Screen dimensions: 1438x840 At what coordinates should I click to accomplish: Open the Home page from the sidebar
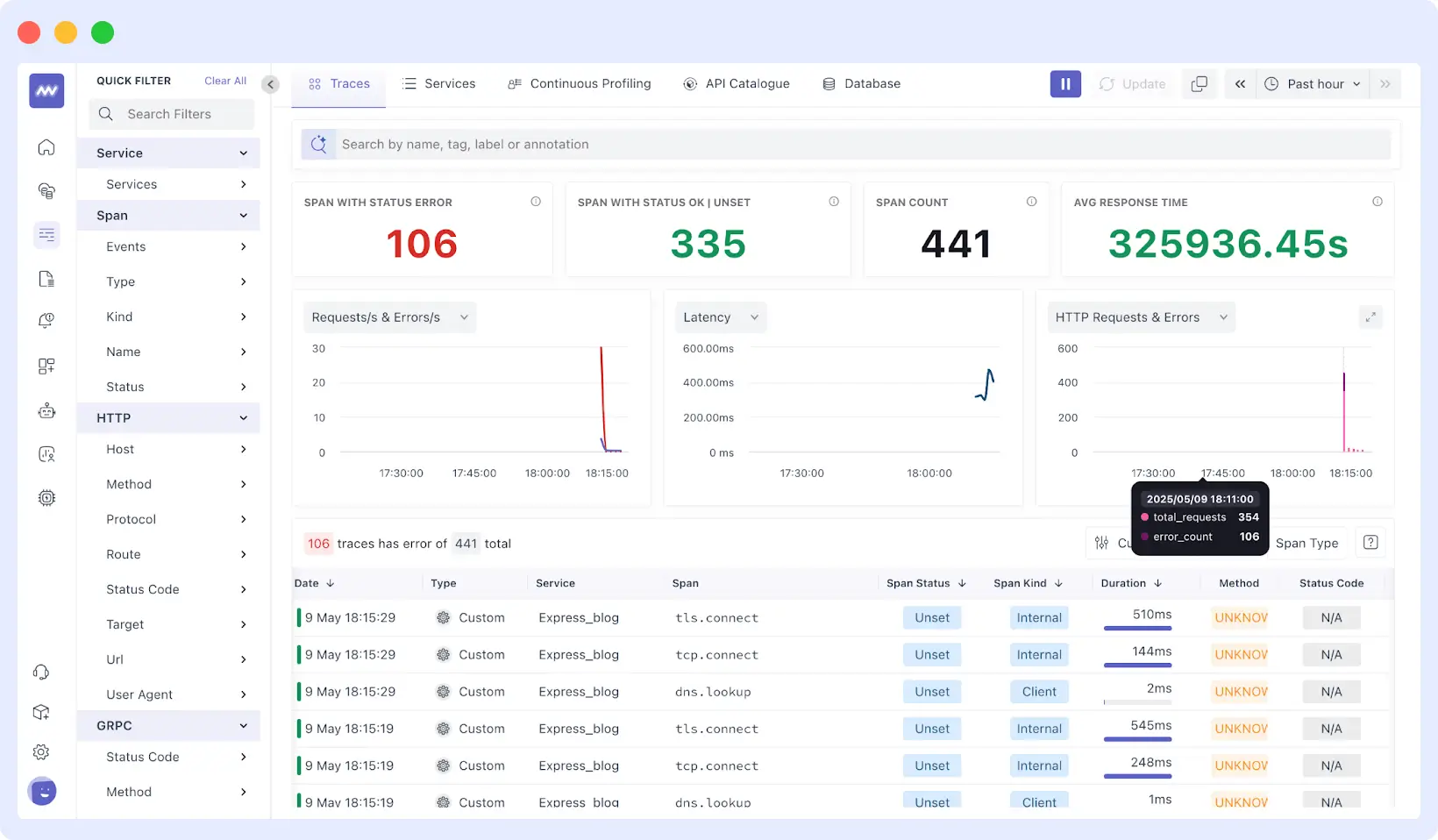[46, 147]
